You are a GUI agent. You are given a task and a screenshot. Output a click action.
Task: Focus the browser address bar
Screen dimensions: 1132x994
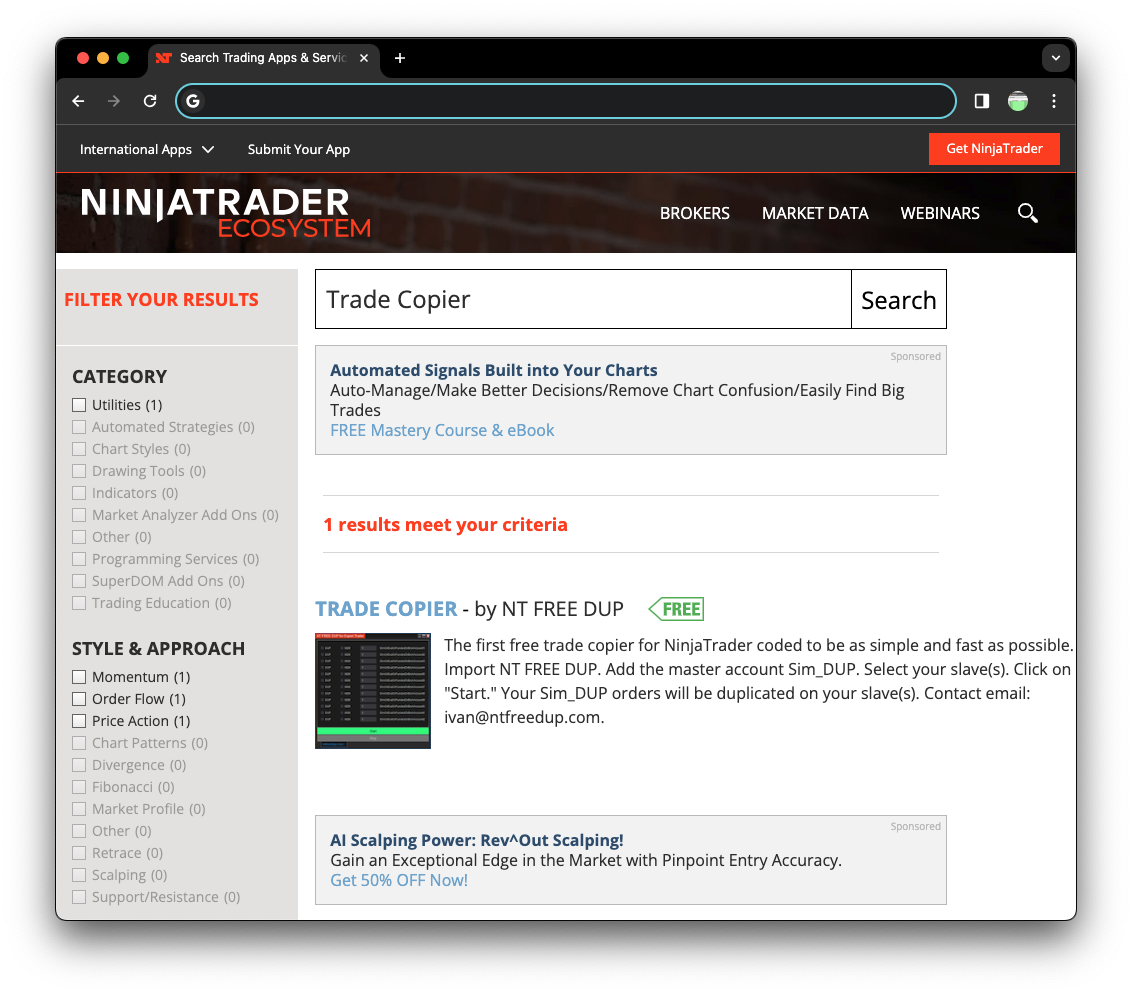566,101
